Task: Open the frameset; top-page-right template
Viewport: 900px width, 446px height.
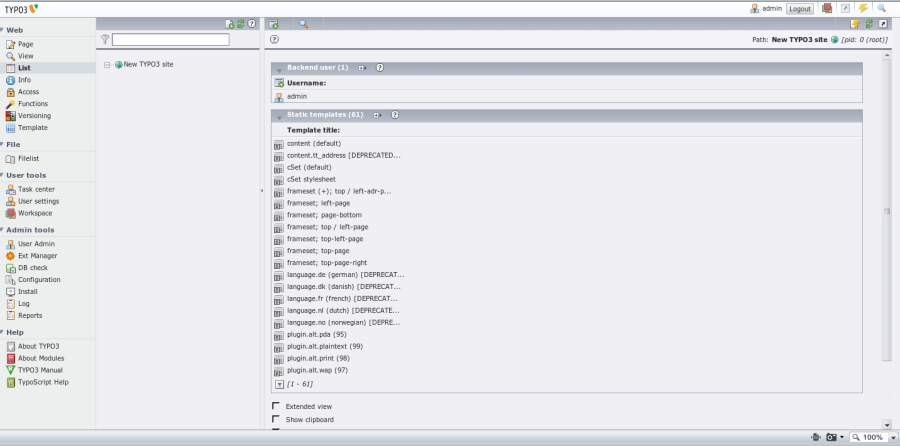Action: pos(327,262)
